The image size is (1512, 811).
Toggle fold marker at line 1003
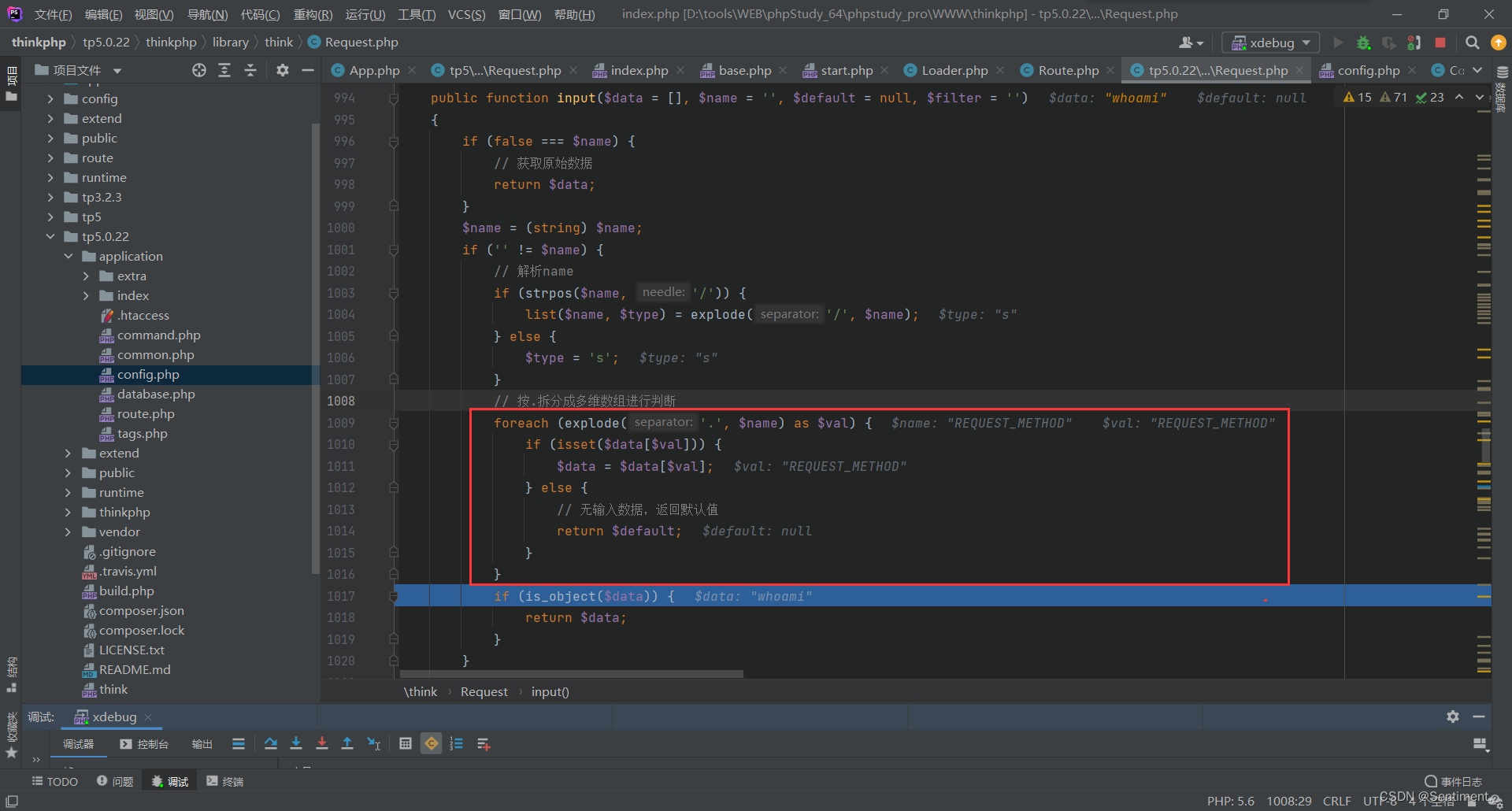pyautogui.click(x=394, y=293)
